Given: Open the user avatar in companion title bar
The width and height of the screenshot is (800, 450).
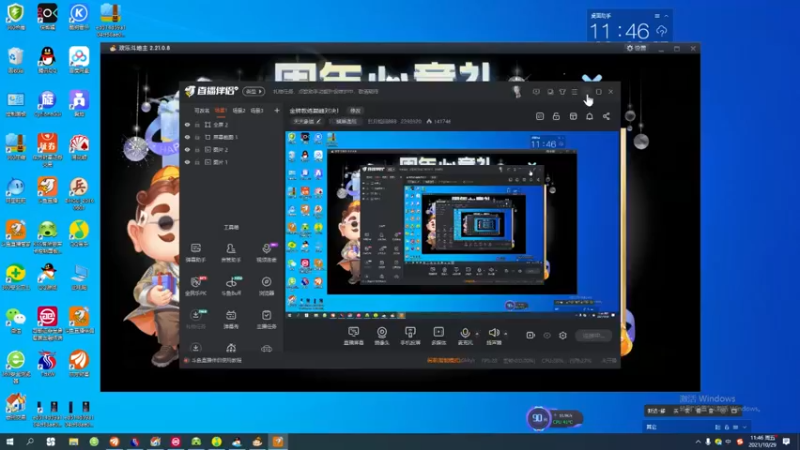Looking at the screenshot, I should (517, 91).
